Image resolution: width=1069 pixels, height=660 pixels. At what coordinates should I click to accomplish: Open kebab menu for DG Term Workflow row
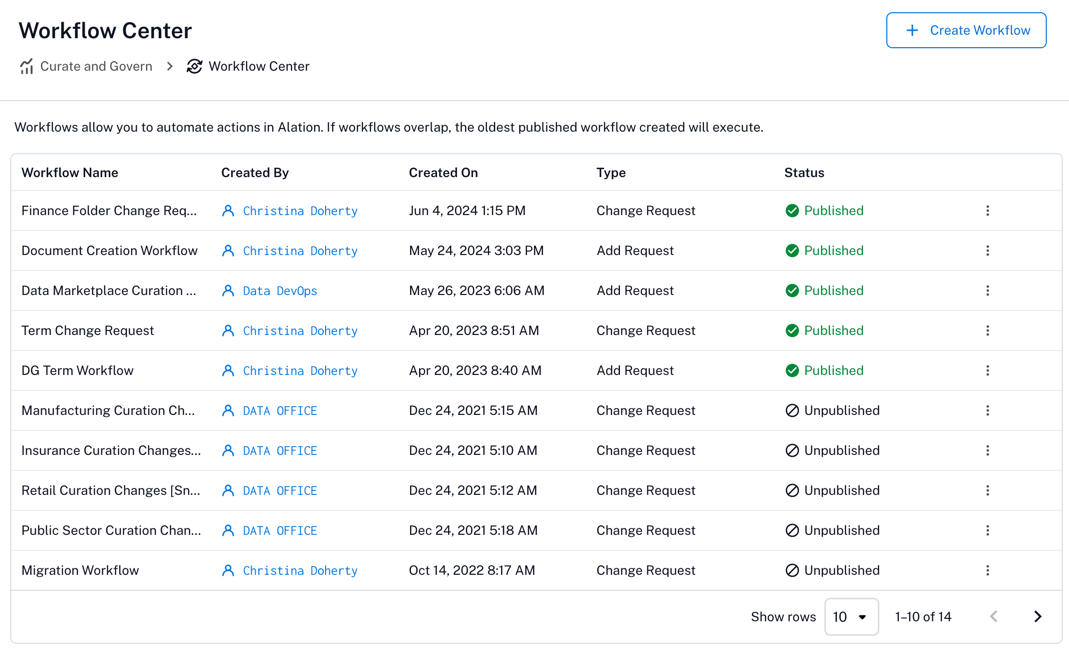(987, 370)
